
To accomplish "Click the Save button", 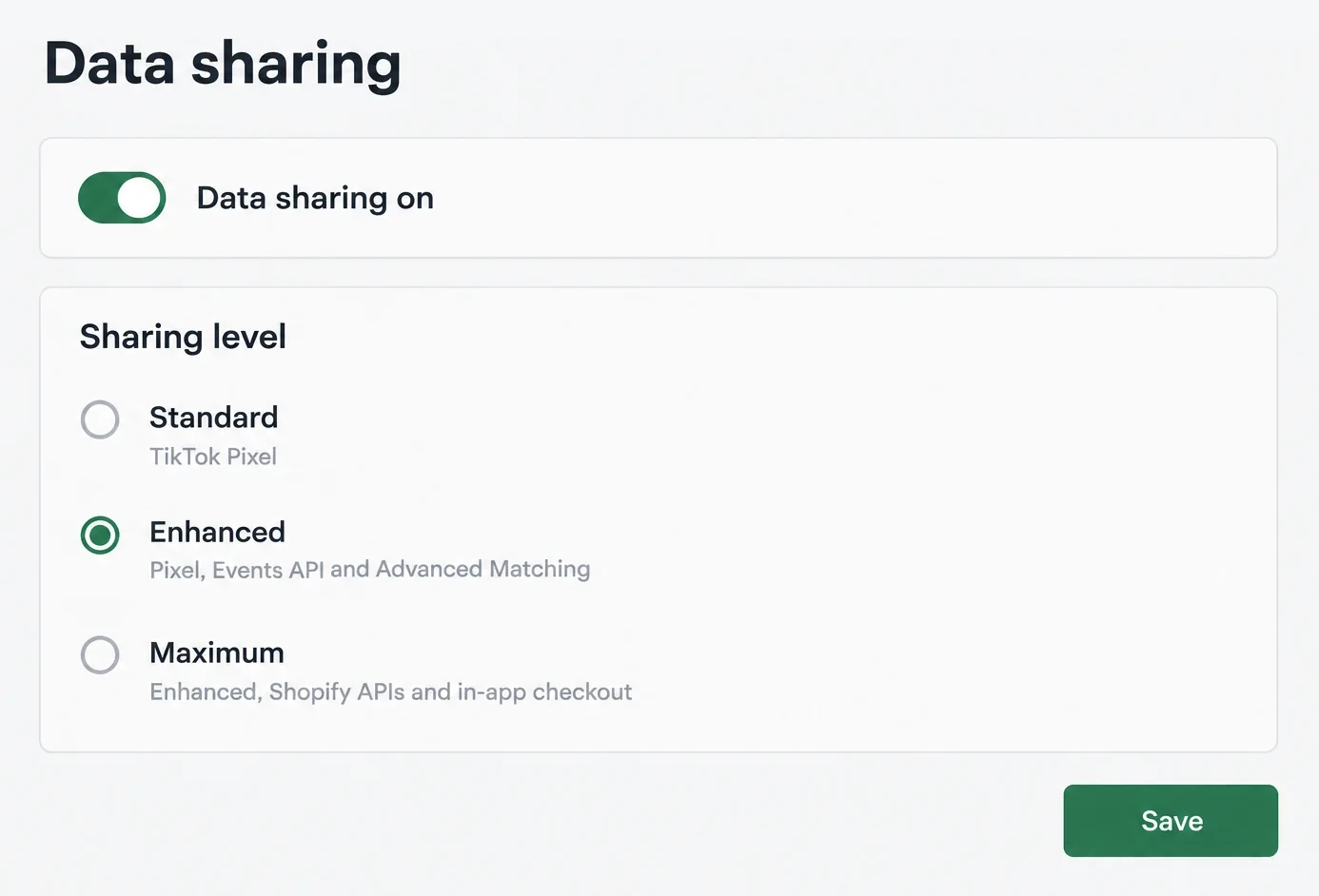I will coord(1171,821).
